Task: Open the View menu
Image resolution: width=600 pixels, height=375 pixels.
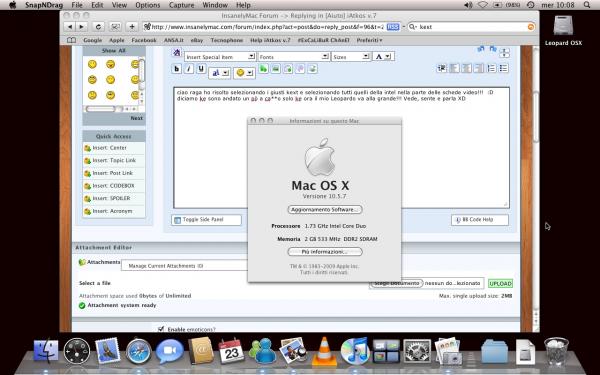Action: pyautogui.click(x=119, y=5)
